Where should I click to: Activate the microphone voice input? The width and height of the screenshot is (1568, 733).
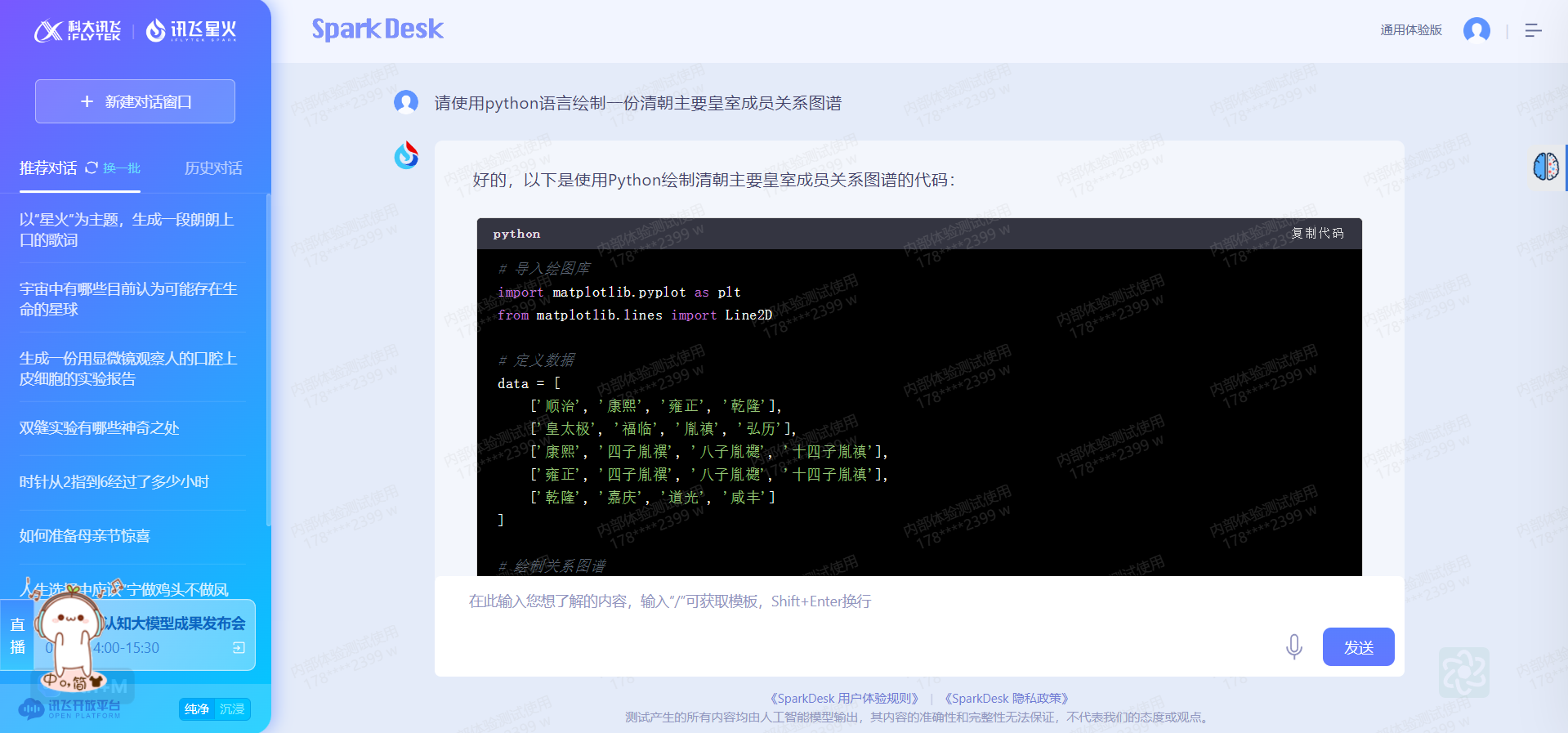click(x=1294, y=647)
